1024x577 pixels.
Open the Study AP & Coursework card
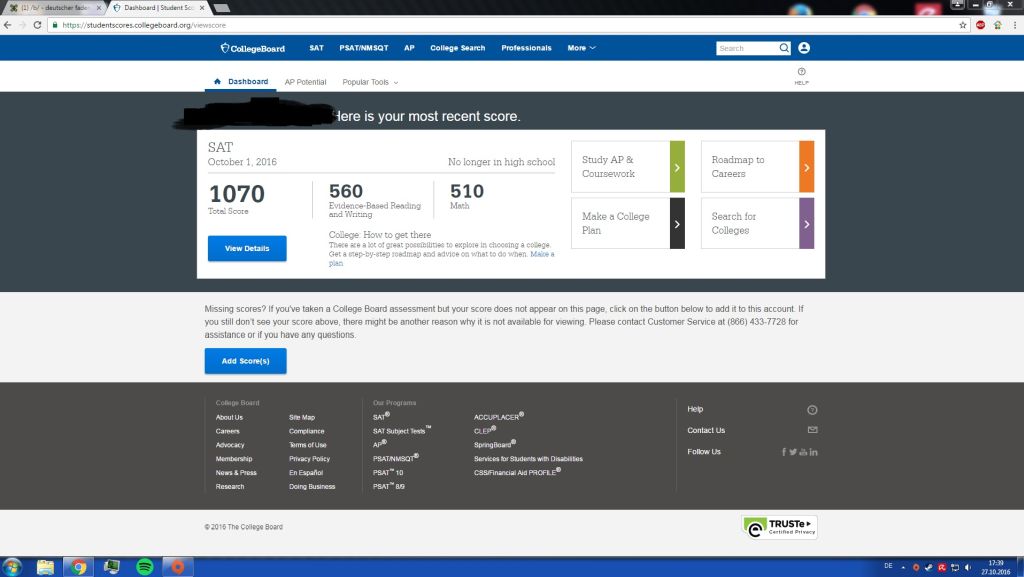click(628, 167)
